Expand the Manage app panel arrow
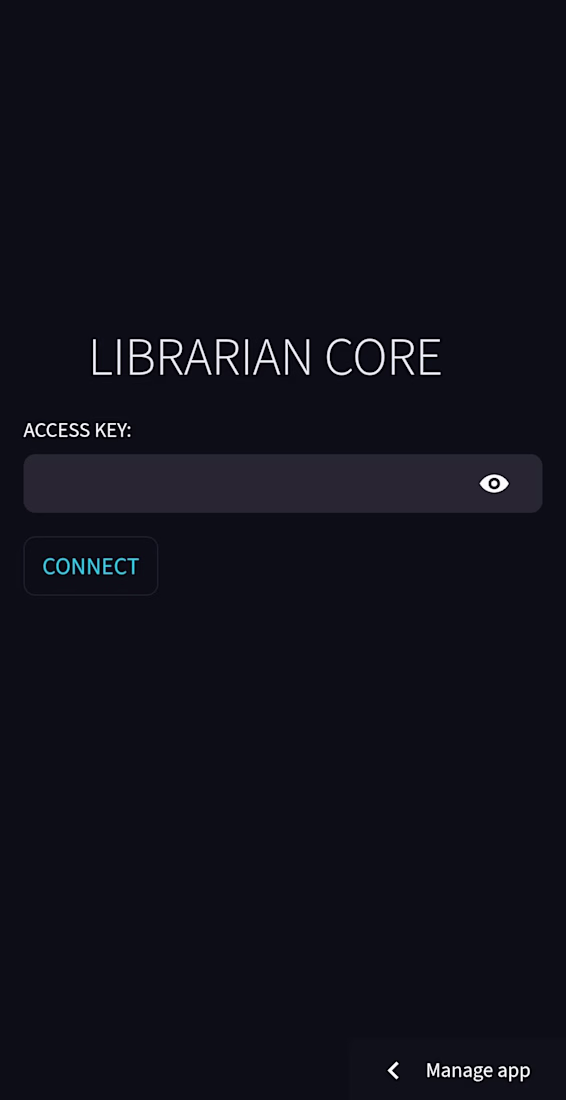 pos(393,1070)
